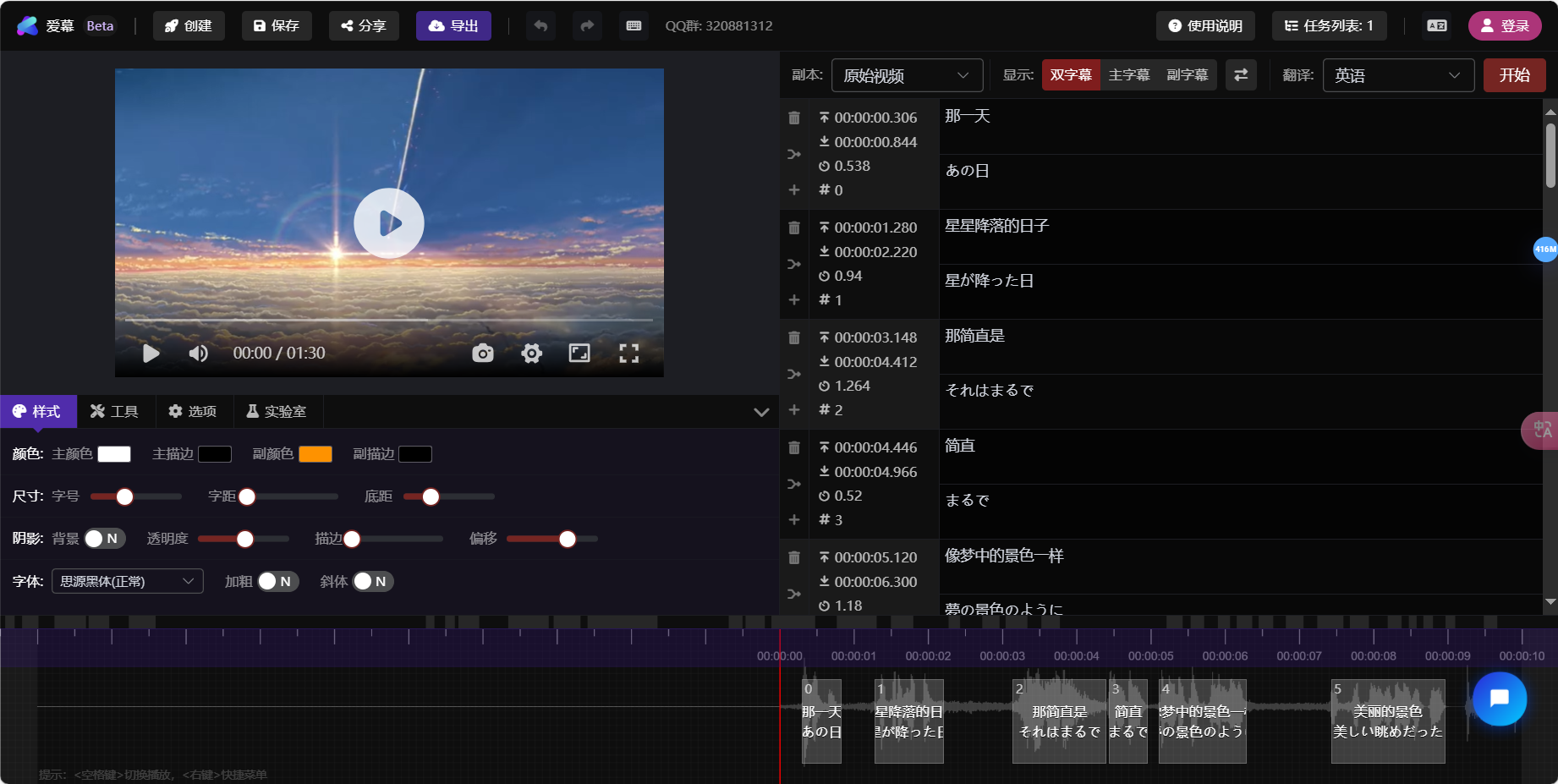Toggle the shadow background switch
Viewport: 1558px width, 784px height.
point(104,539)
